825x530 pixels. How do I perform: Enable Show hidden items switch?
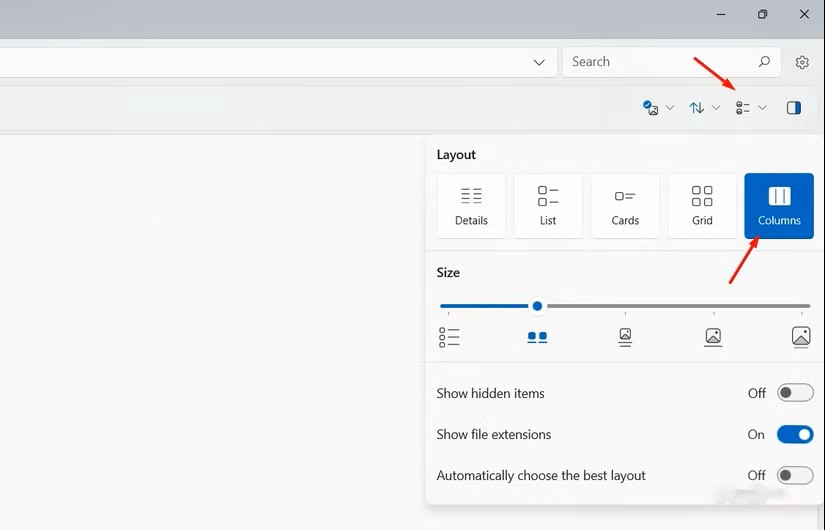[x=795, y=393]
